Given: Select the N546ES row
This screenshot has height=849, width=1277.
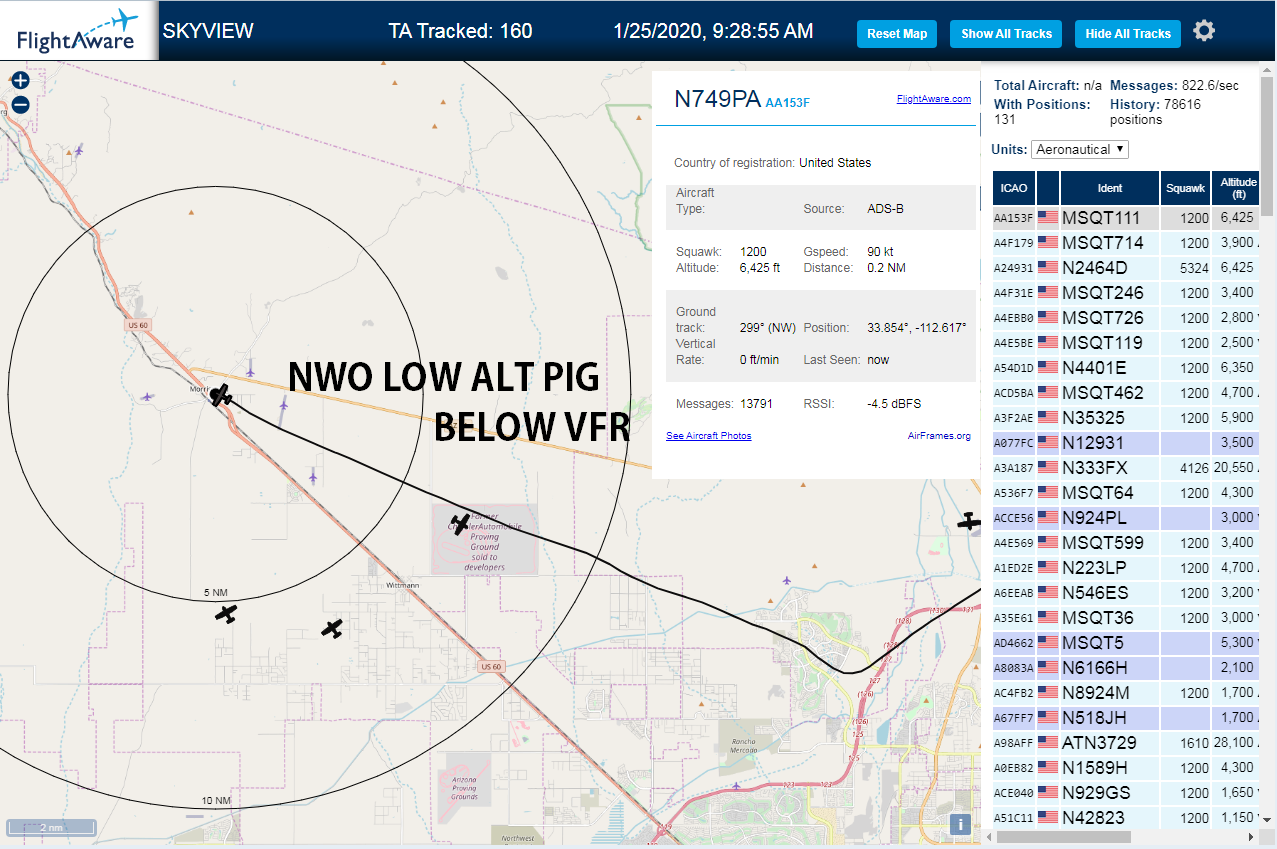Looking at the screenshot, I should pos(1128,593).
